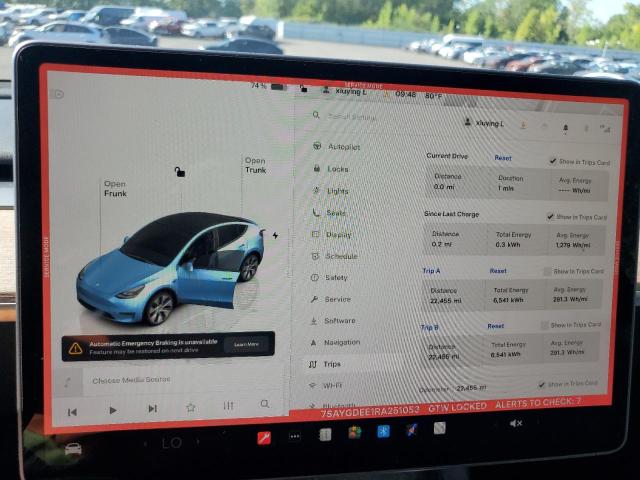Click the ALERTS TO CHECK text

538,404
